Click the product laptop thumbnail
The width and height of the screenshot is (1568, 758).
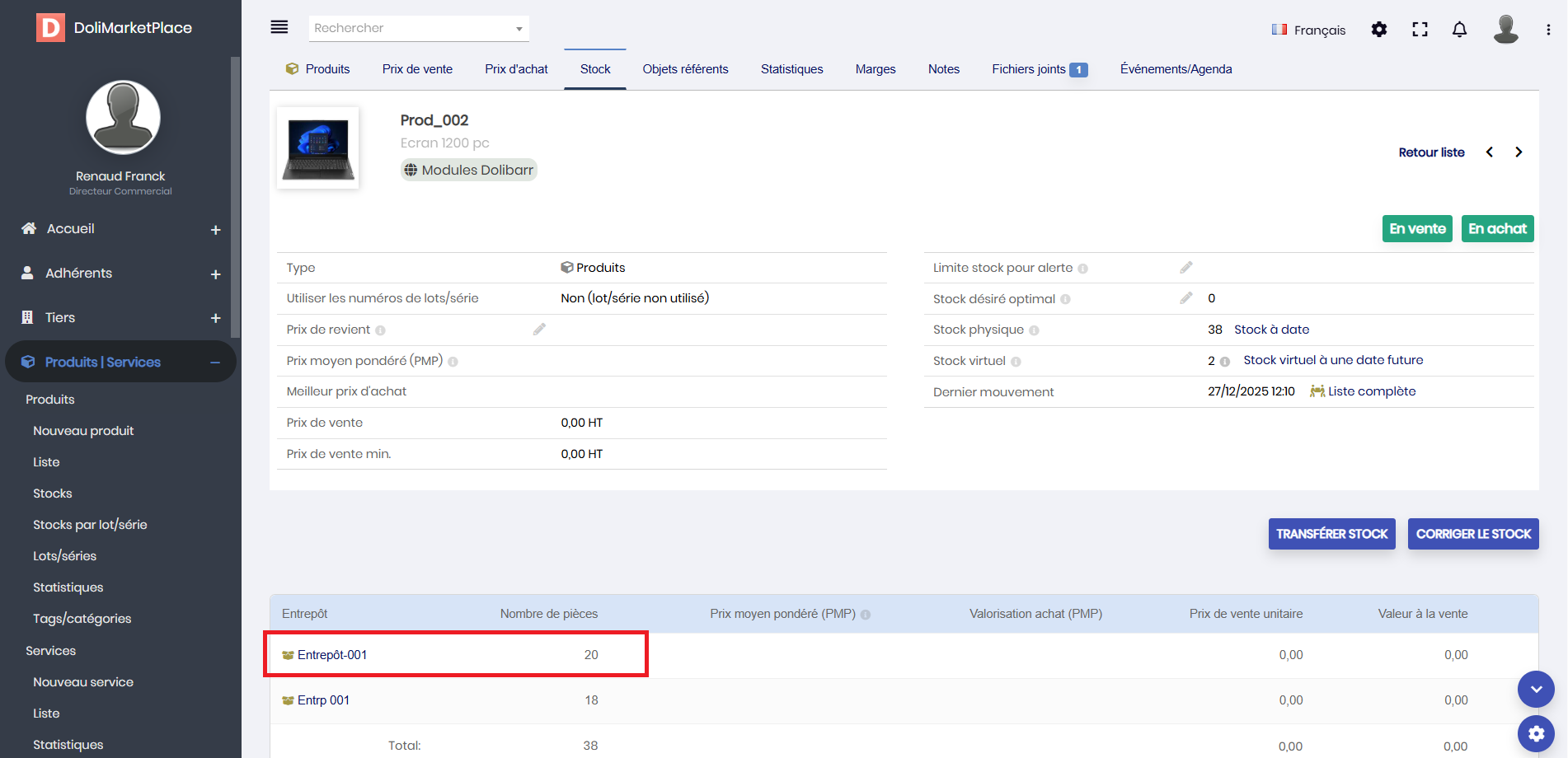pyautogui.click(x=318, y=148)
